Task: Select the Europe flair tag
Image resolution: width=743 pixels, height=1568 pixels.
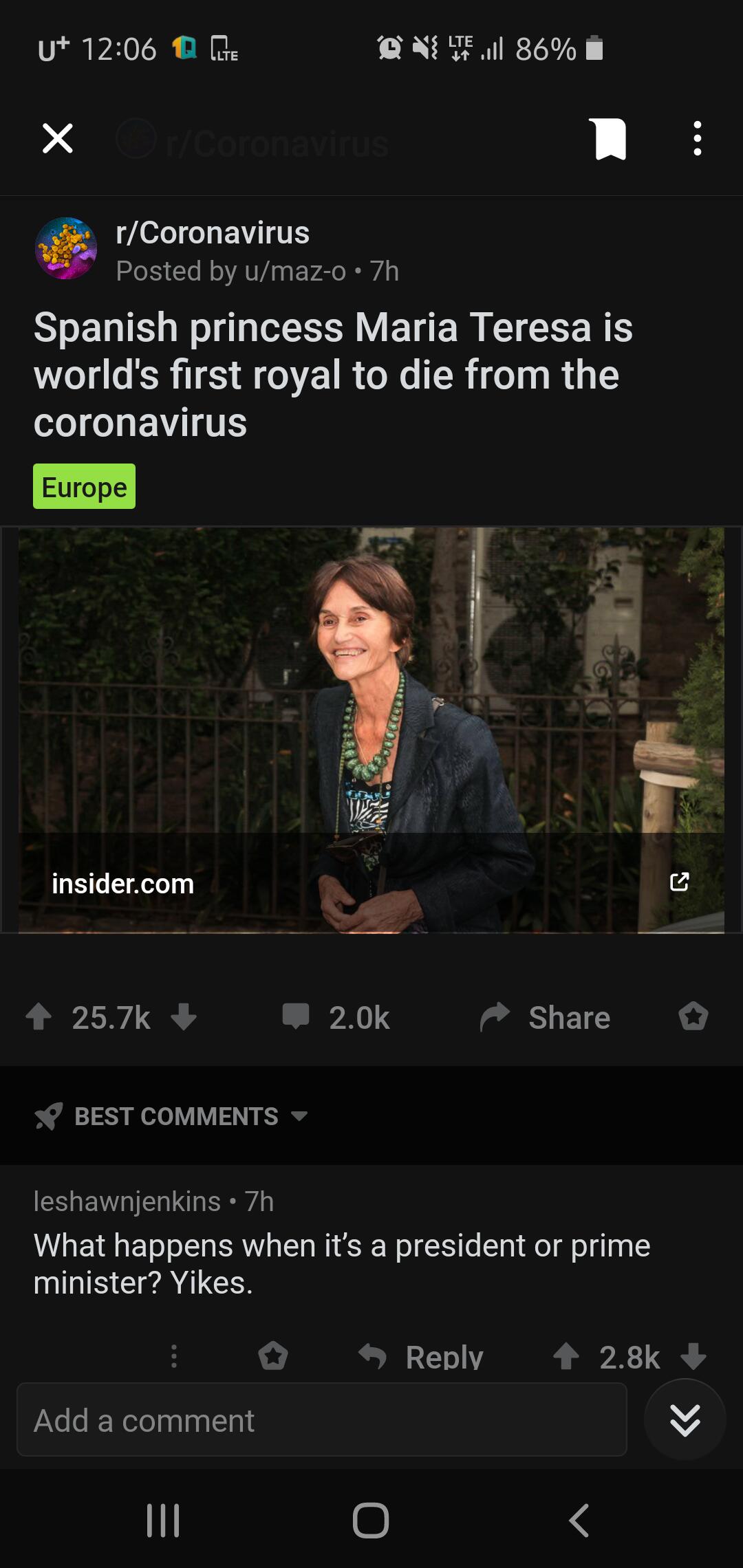Action: pyautogui.click(x=84, y=487)
